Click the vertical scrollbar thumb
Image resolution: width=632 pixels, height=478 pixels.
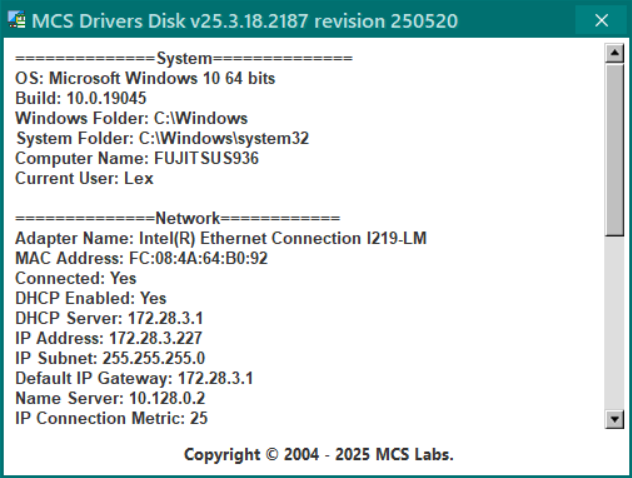[615, 150]
